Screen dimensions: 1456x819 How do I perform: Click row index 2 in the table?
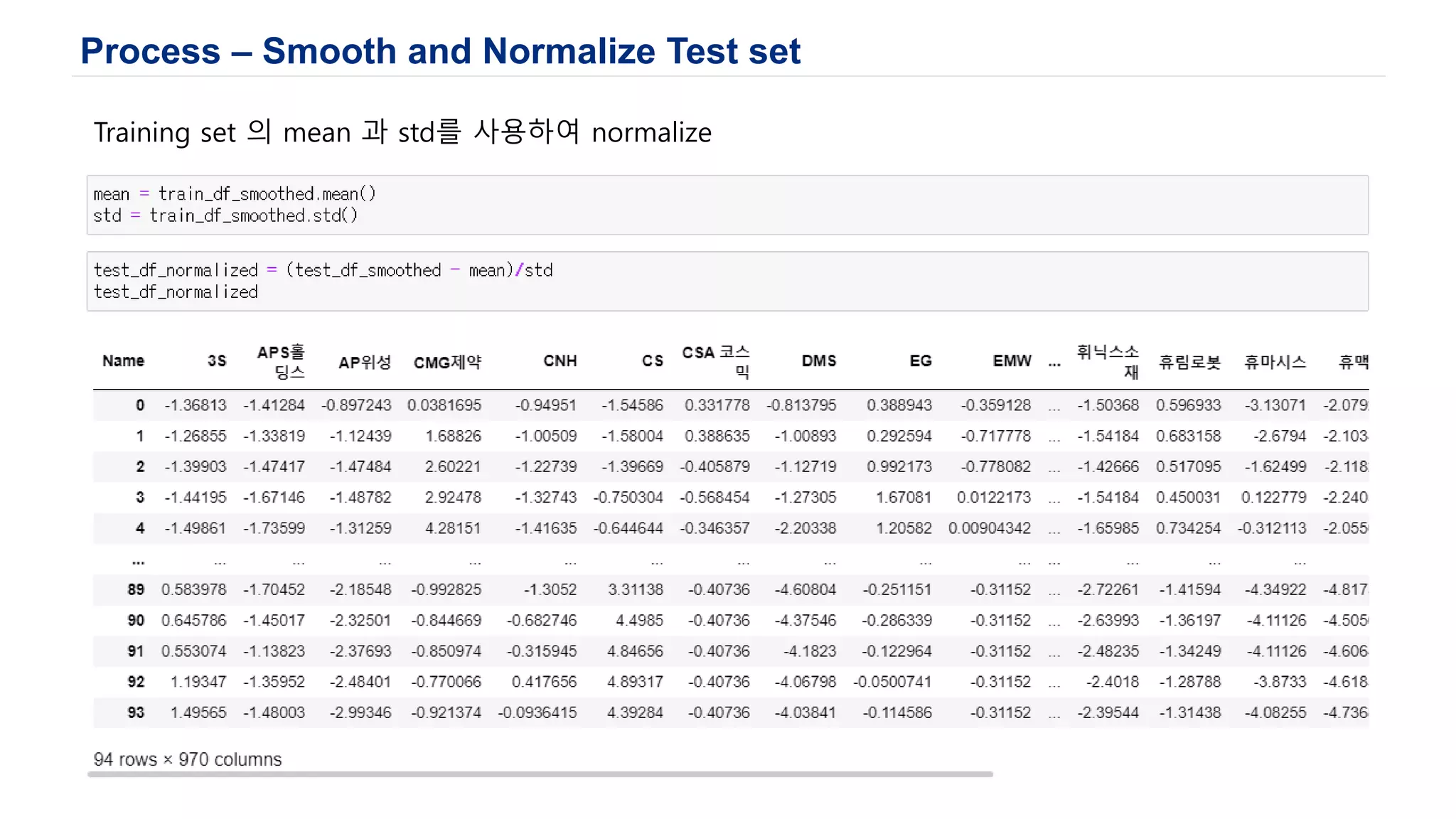(140, 466)
